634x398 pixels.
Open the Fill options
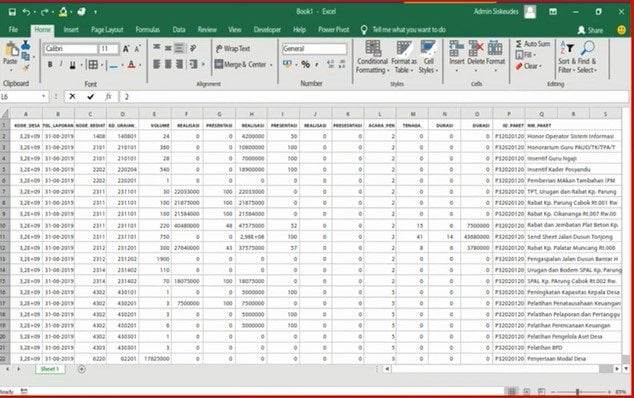[x=525, y=55]
